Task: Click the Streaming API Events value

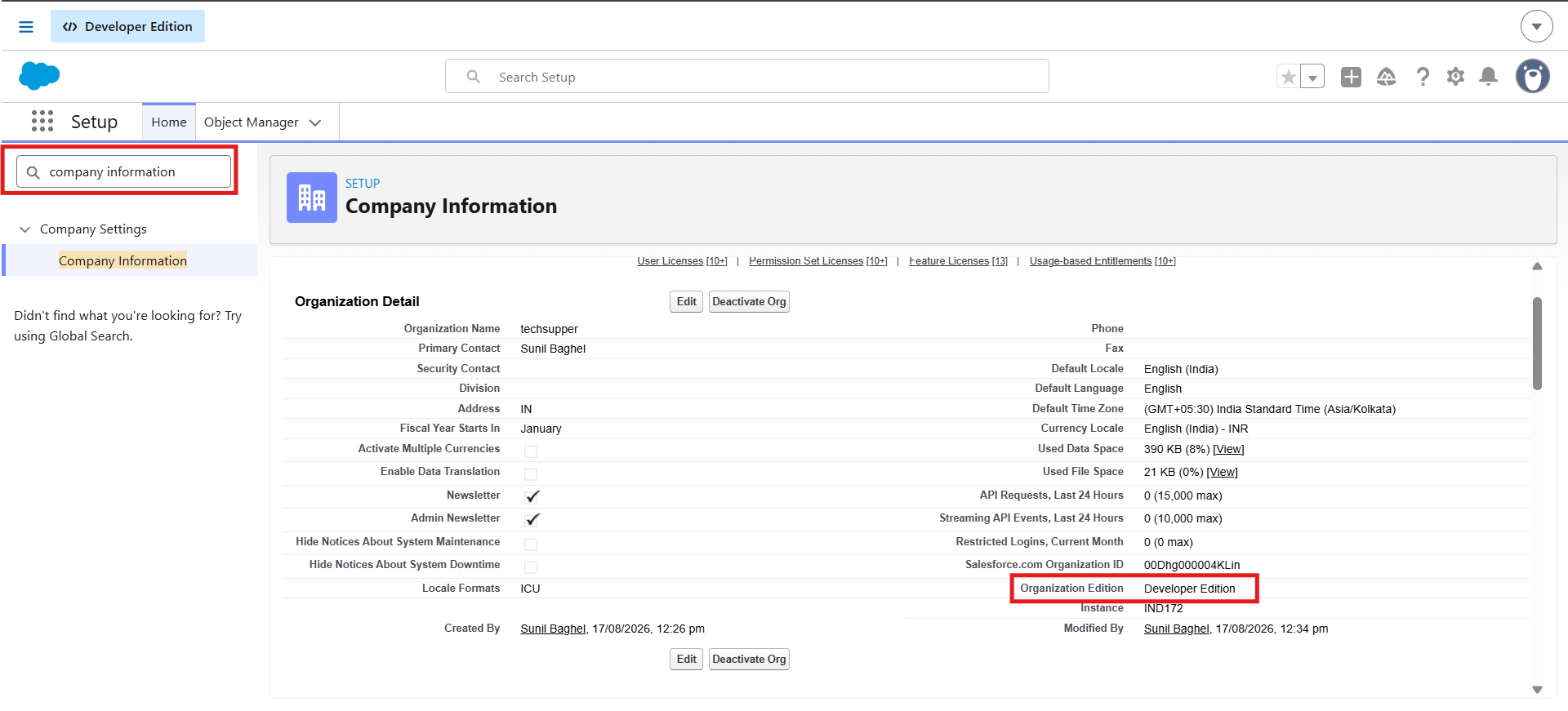Action: coord(1183,519)
